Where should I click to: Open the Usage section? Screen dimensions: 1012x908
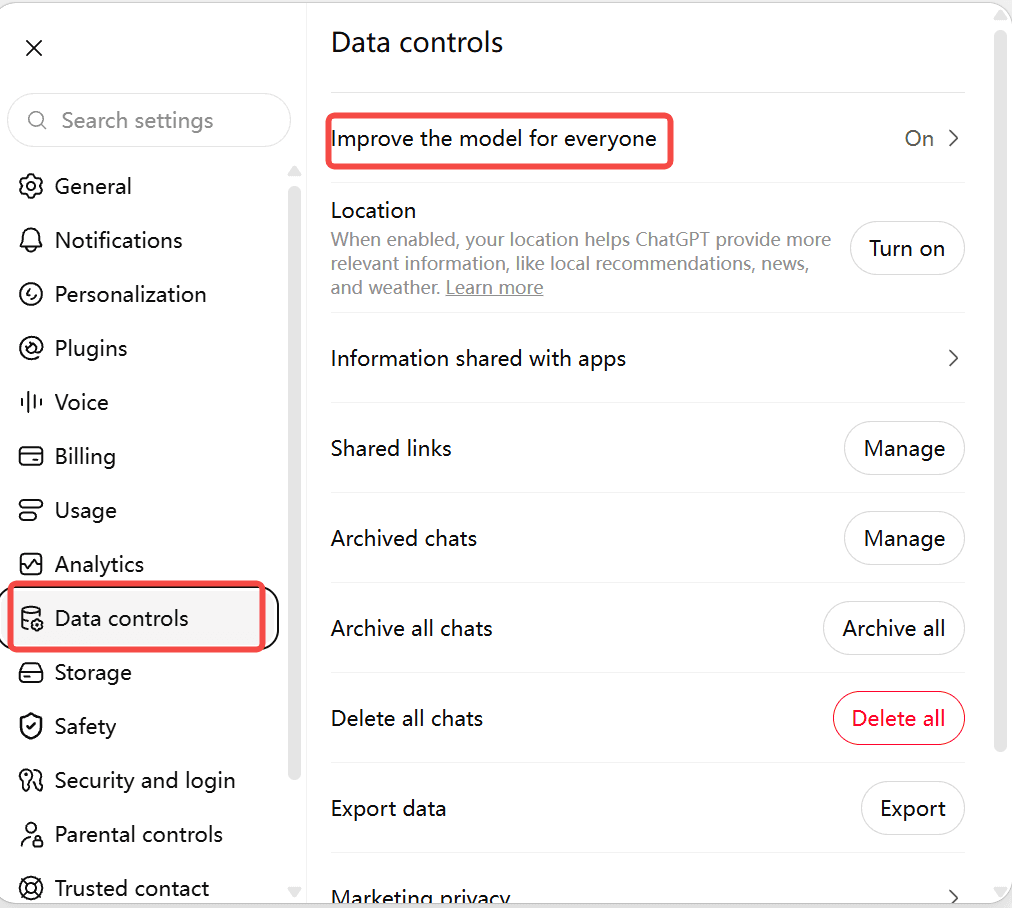point(140,510)
